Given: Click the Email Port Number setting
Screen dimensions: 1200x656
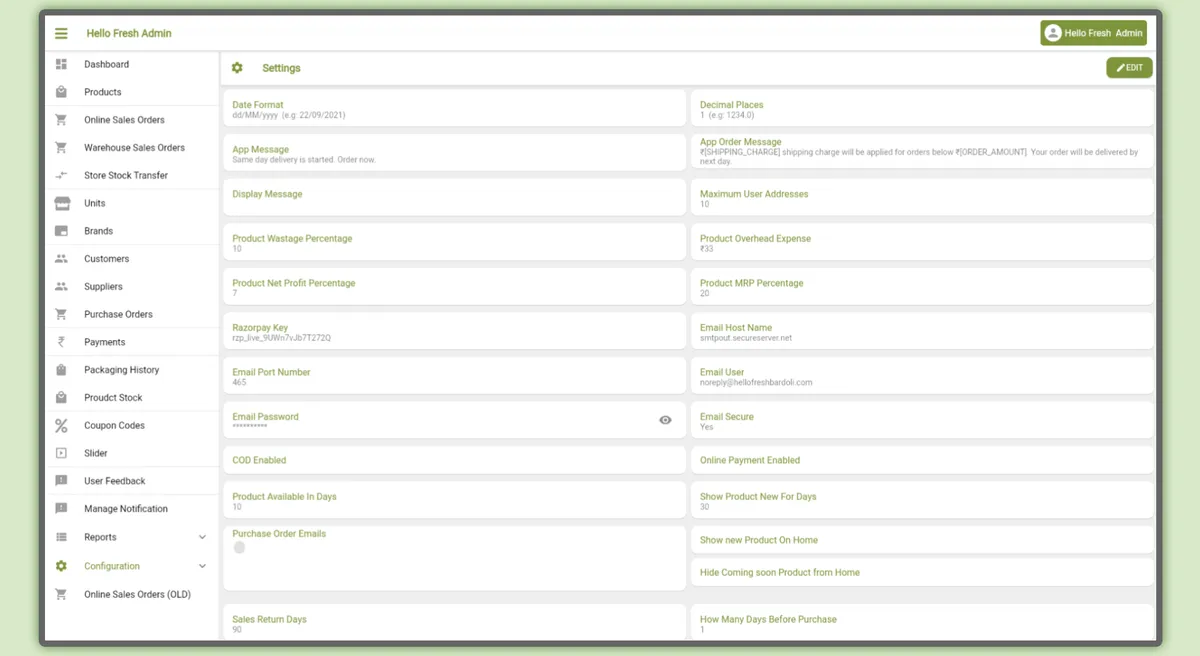Looking at the screenshot, I should point(454,376).
